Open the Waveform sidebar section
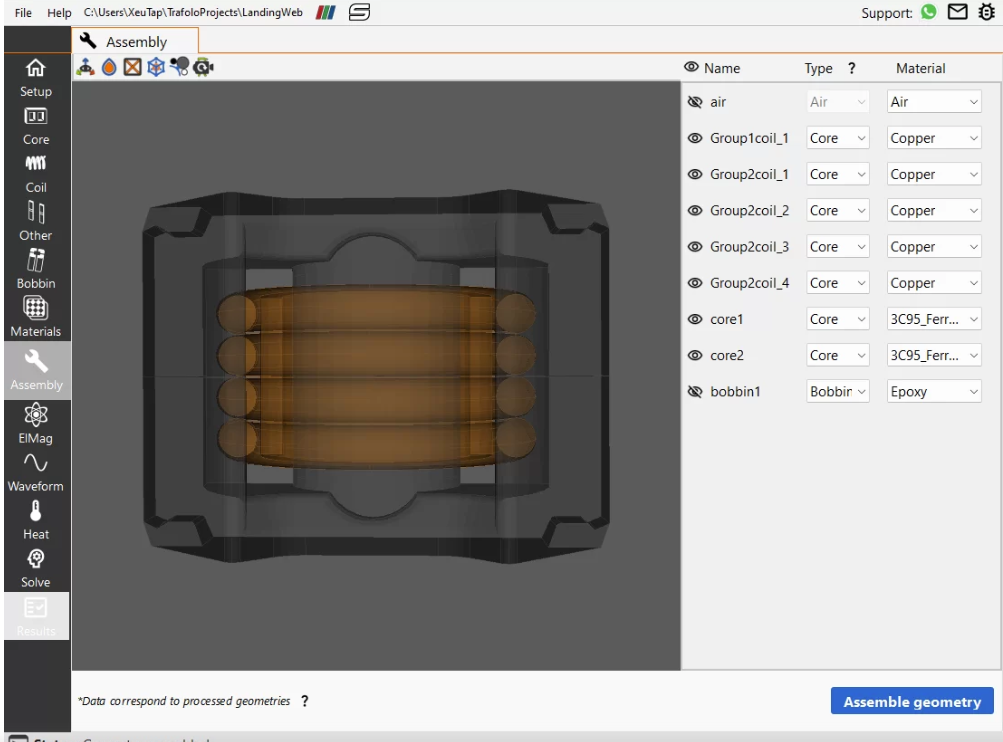 point(36,471)
